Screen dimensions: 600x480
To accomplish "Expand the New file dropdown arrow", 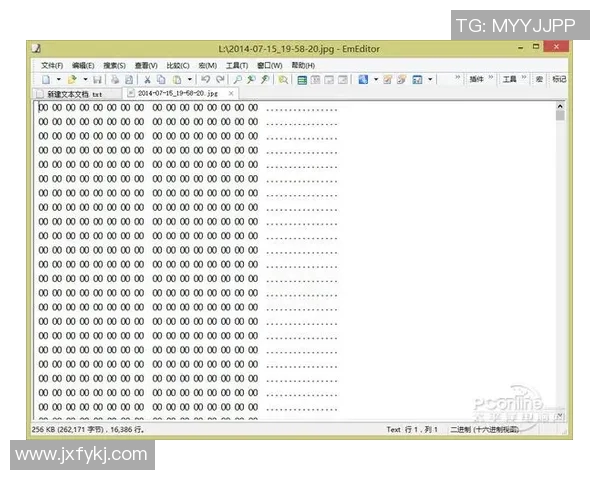I will (58, 79).
